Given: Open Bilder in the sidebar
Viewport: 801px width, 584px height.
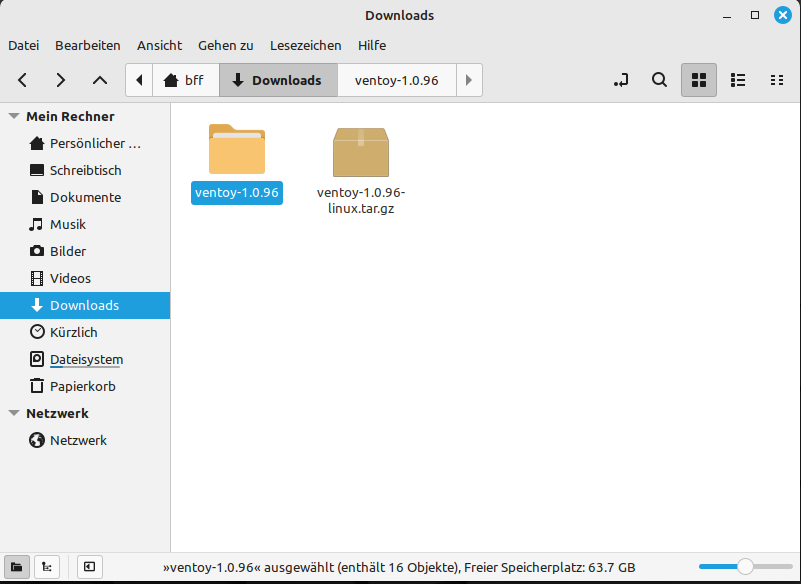Looking at the screenshot, I should [x=85, y=252].
